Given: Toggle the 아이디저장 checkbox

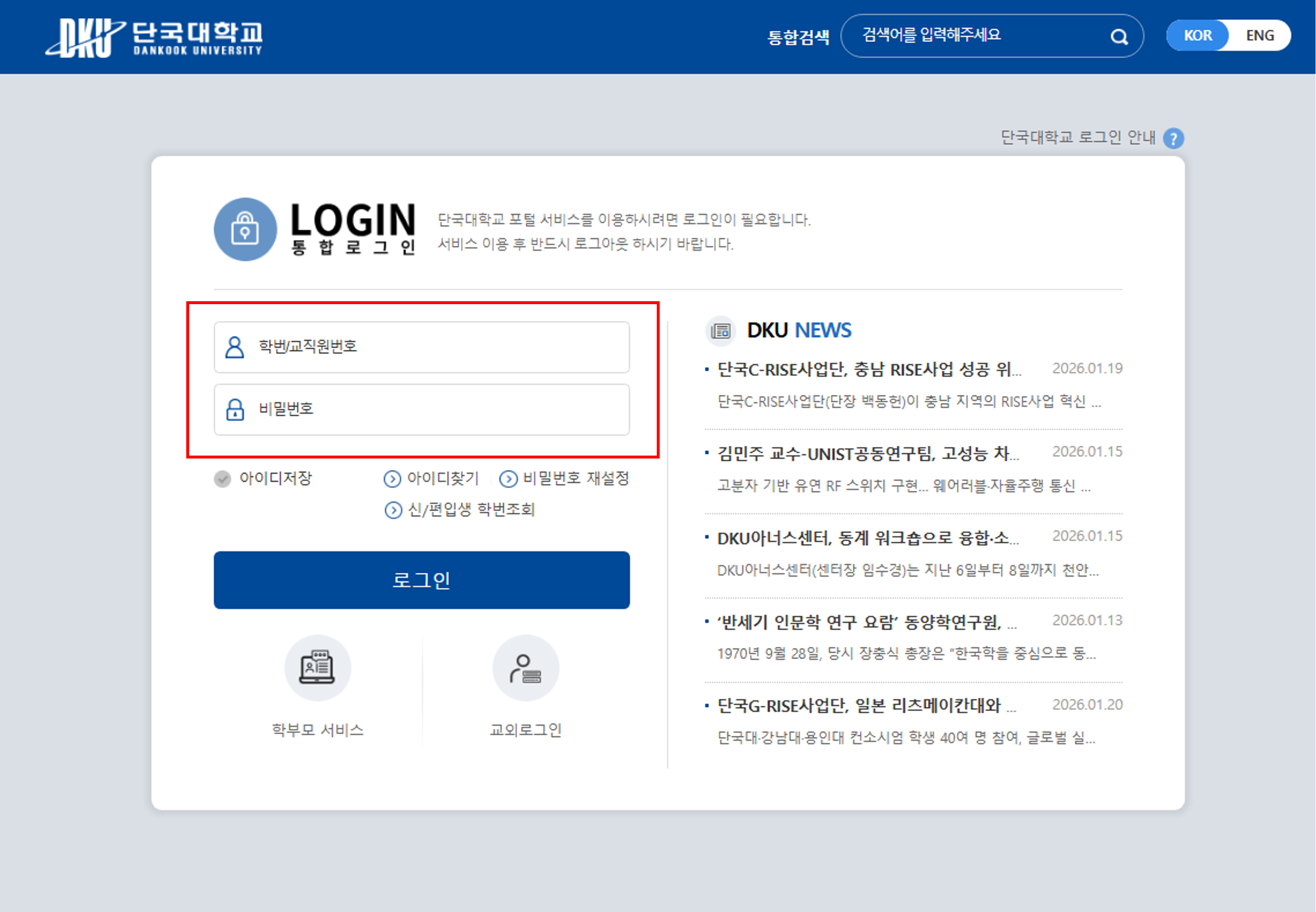Looking at the screenshot, I should pyautogui.click(x=222, y=478).
